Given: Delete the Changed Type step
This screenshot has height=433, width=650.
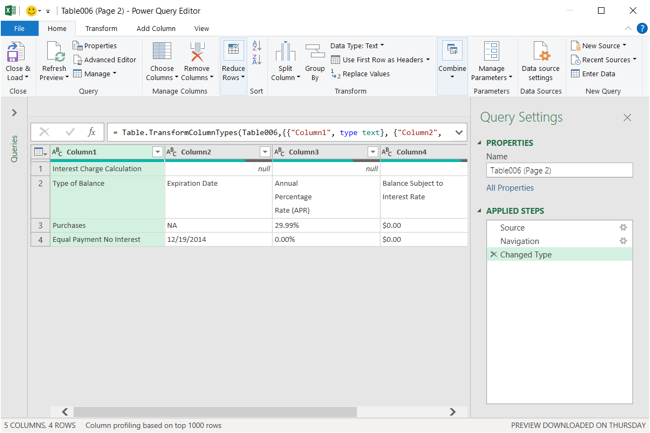Looking at the screenshot, I should (x=493, y=255).
